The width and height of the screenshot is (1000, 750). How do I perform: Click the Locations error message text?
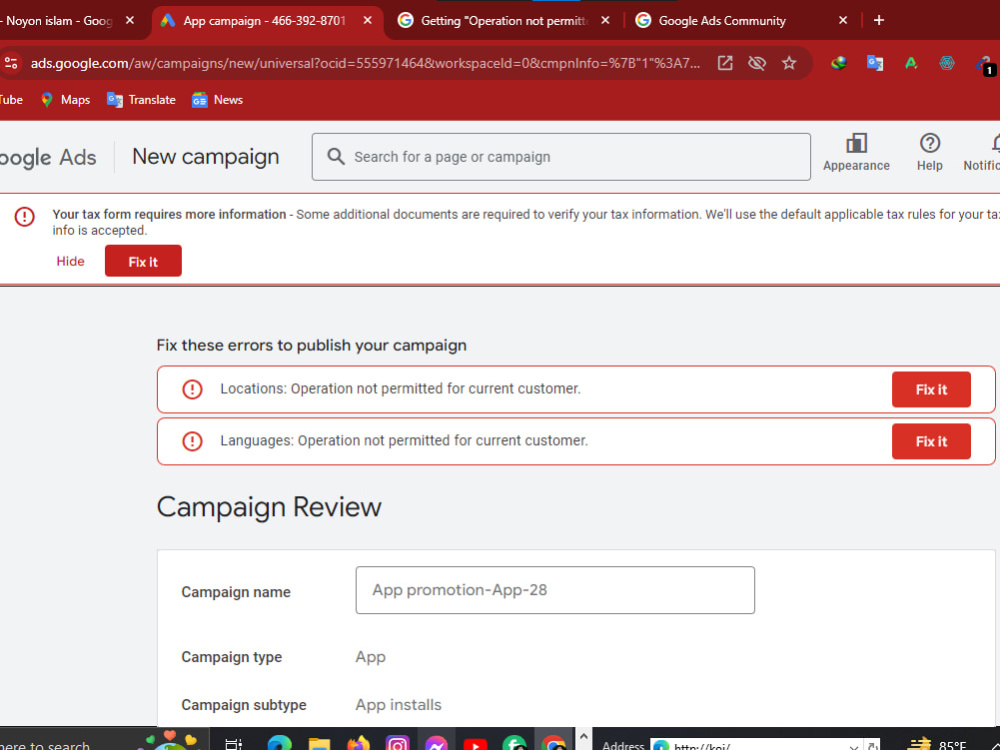coord(401,388)
